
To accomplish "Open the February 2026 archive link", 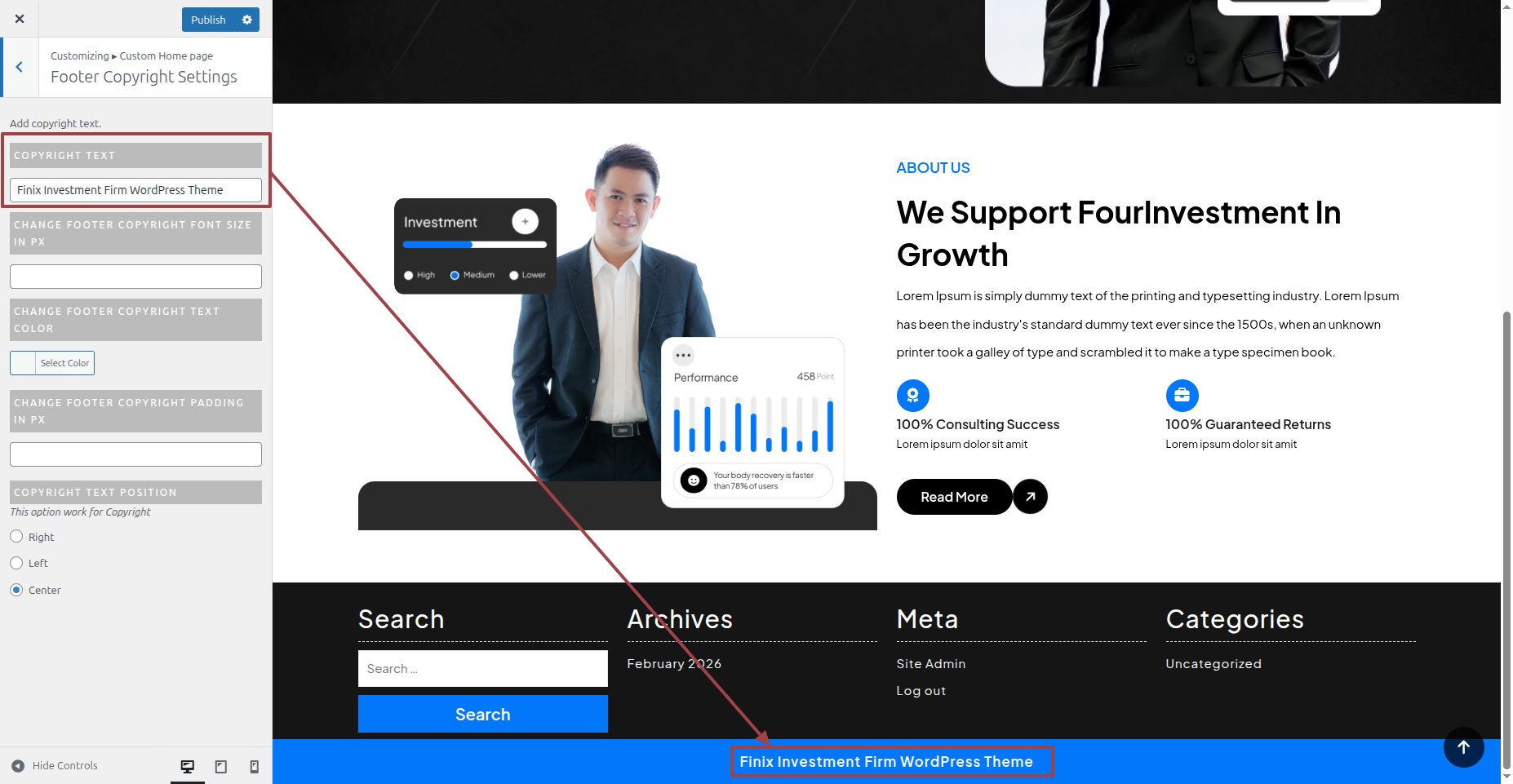I will click(x=674, y=664).
